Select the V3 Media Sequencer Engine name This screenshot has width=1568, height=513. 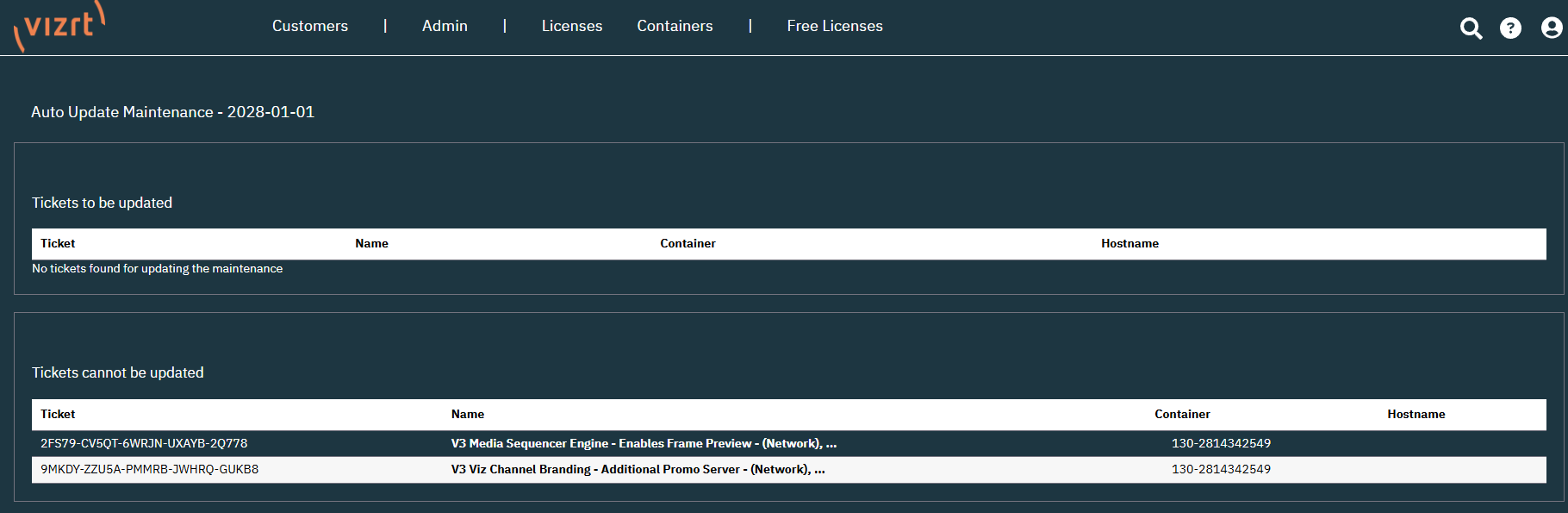pyautogui.click(x=644, y=443)
